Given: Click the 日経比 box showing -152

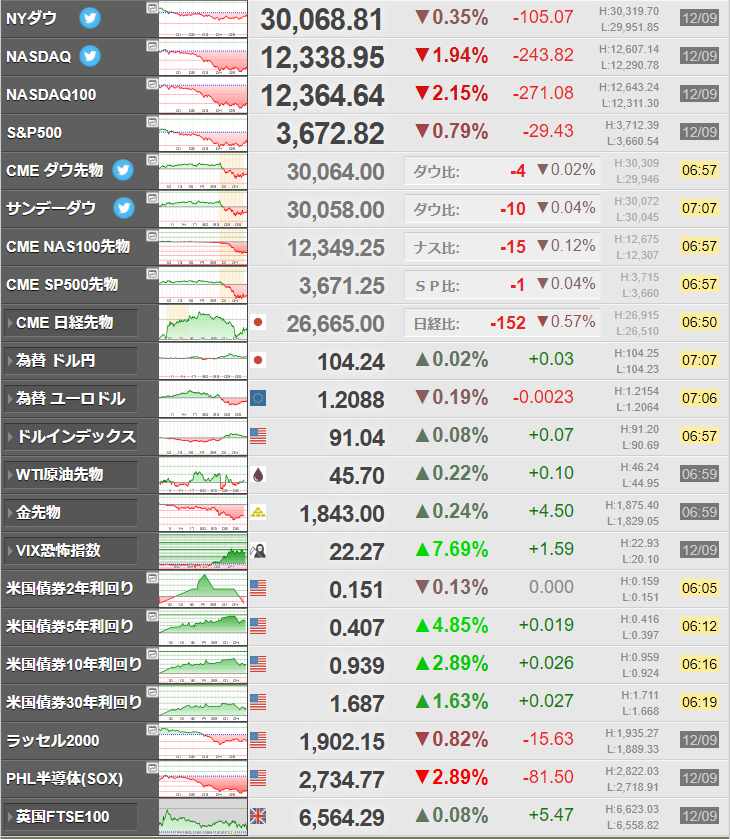Looking at the screenshot, I should pos(502,323).
